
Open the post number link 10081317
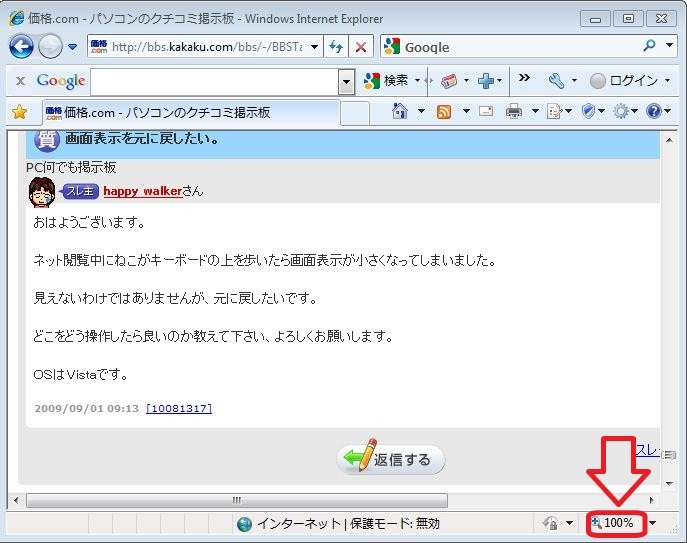[179, 408]
